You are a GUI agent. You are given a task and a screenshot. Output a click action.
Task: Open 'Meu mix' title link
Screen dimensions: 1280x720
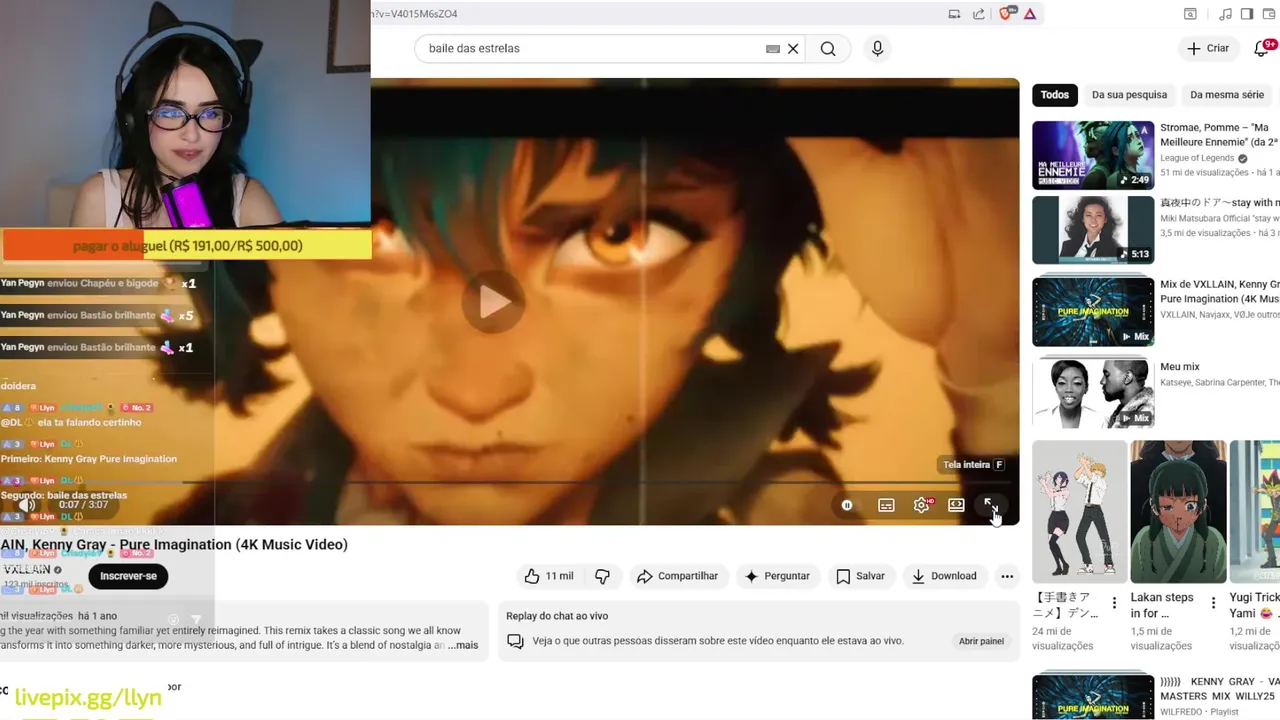click(1180, 367)
